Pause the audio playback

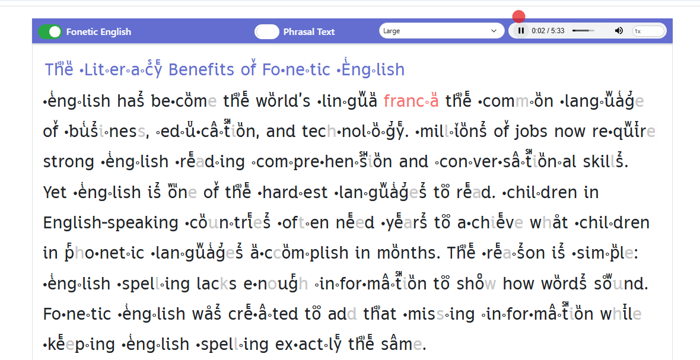click(521, 31)
